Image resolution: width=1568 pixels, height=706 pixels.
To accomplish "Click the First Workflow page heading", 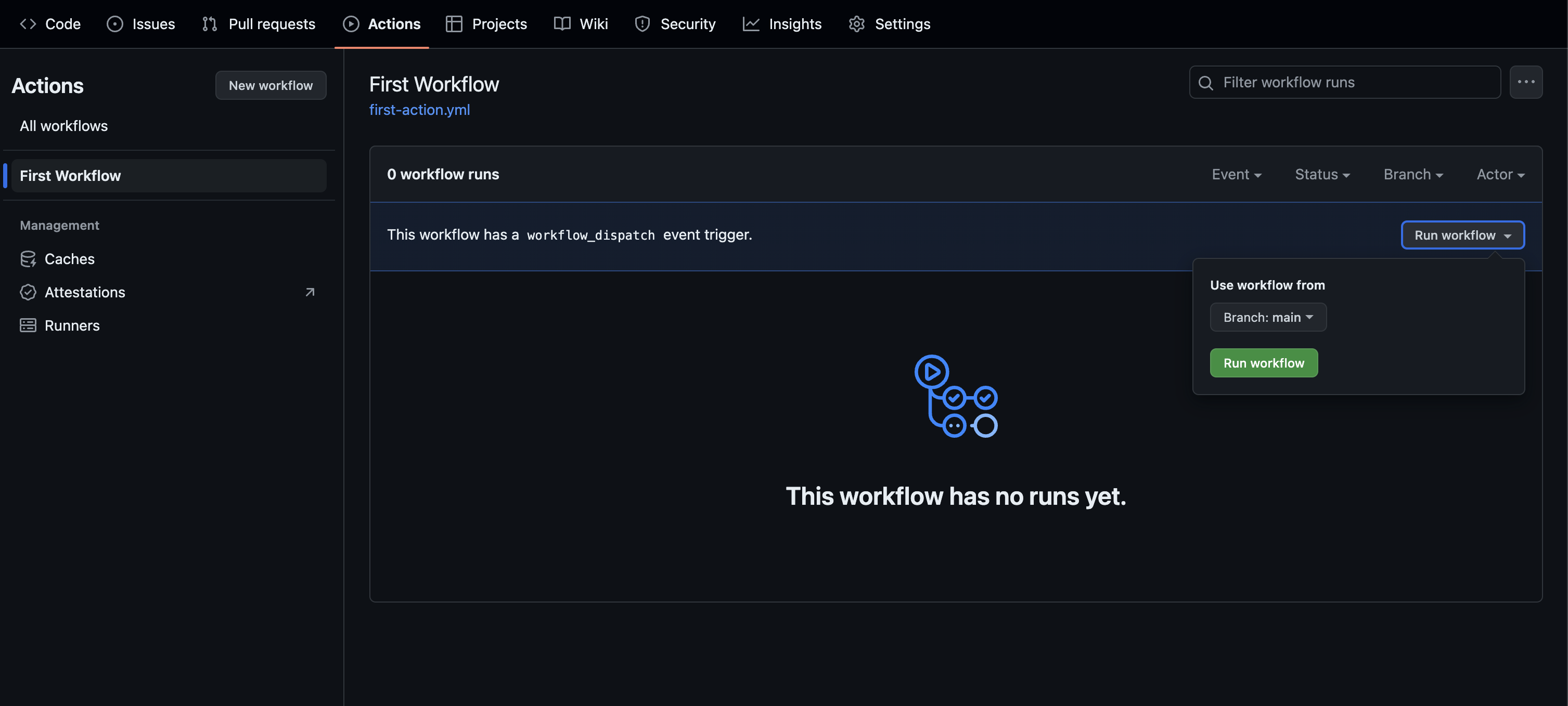I will pos(434,84).
